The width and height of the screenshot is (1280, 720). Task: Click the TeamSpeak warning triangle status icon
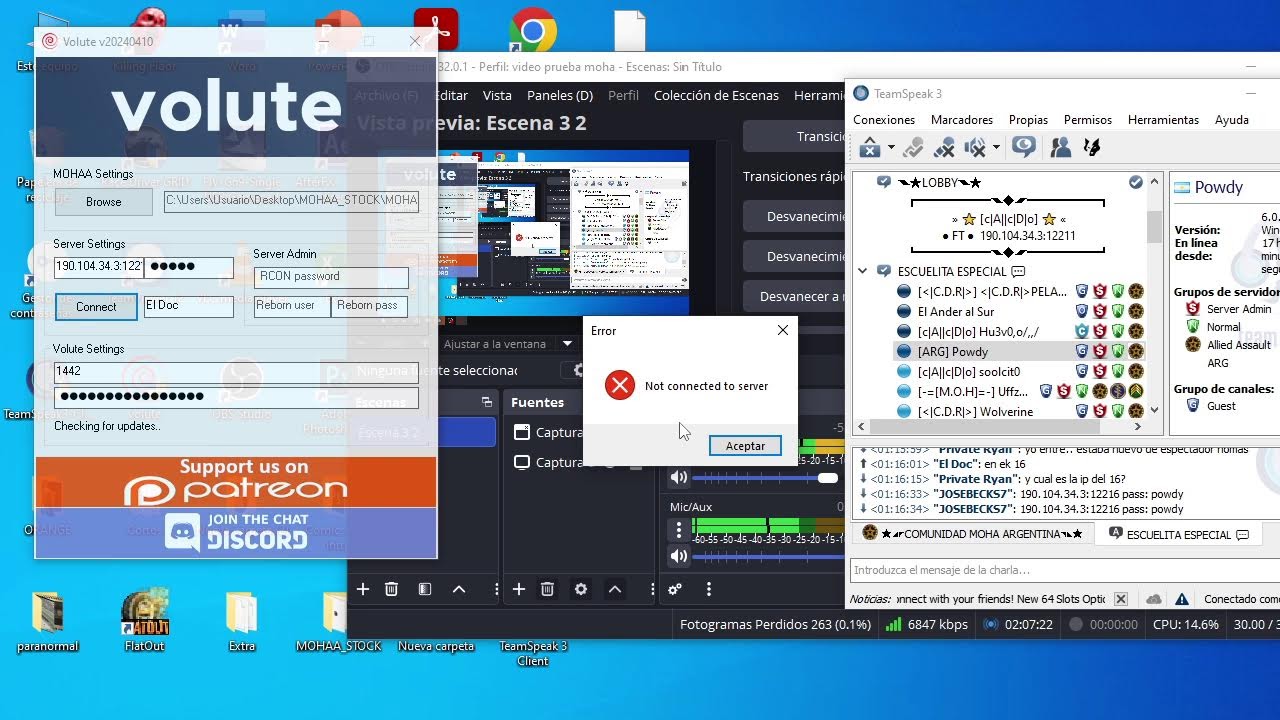(x=1182, y=599)
